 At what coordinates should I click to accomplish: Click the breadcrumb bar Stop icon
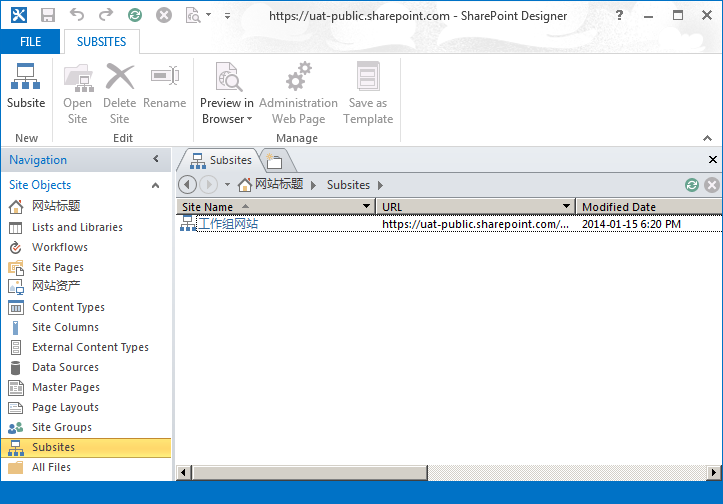(712, 185)
